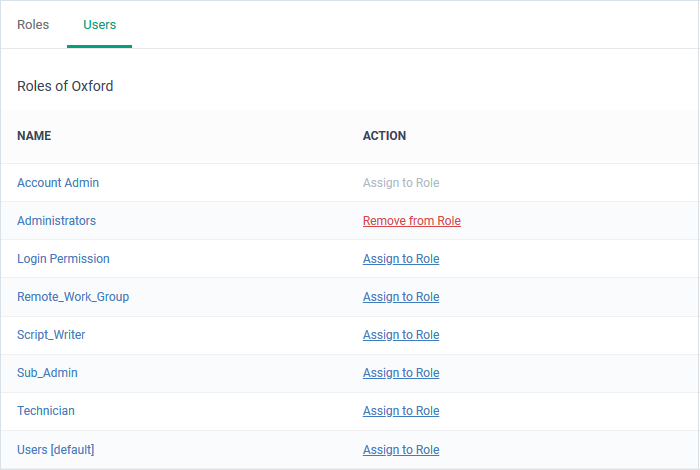Open the Technician role

tap(46, 410)
